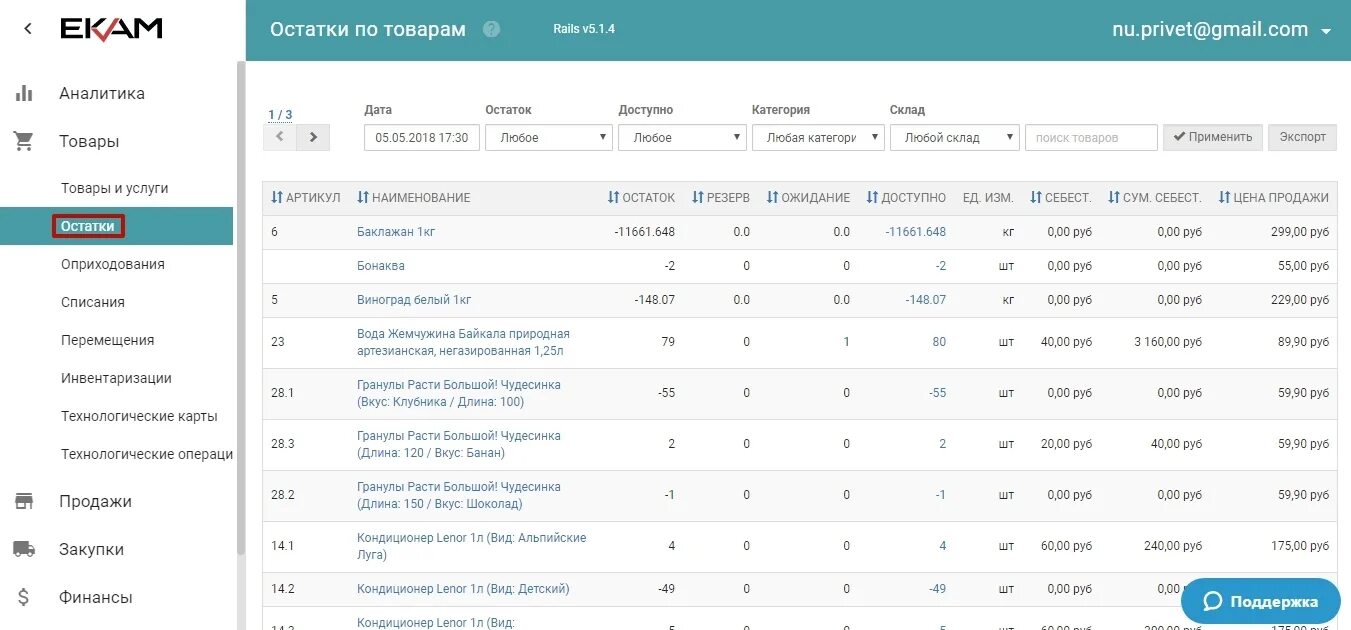Screen dimensions: 1351x630
Task: Click the Применить button
Action: 1212,137
